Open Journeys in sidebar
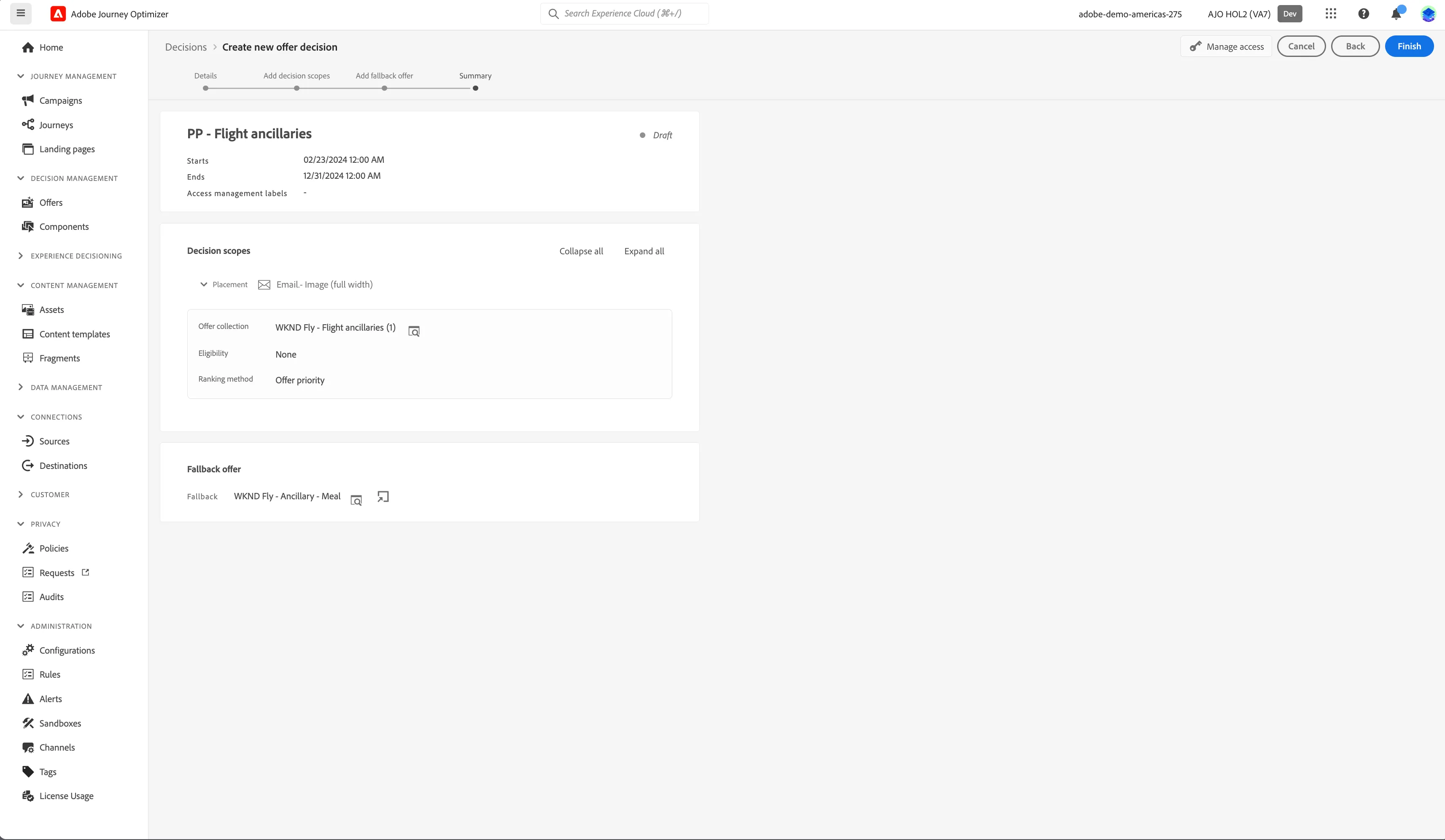1445x840 pixels. coord(56,125)
